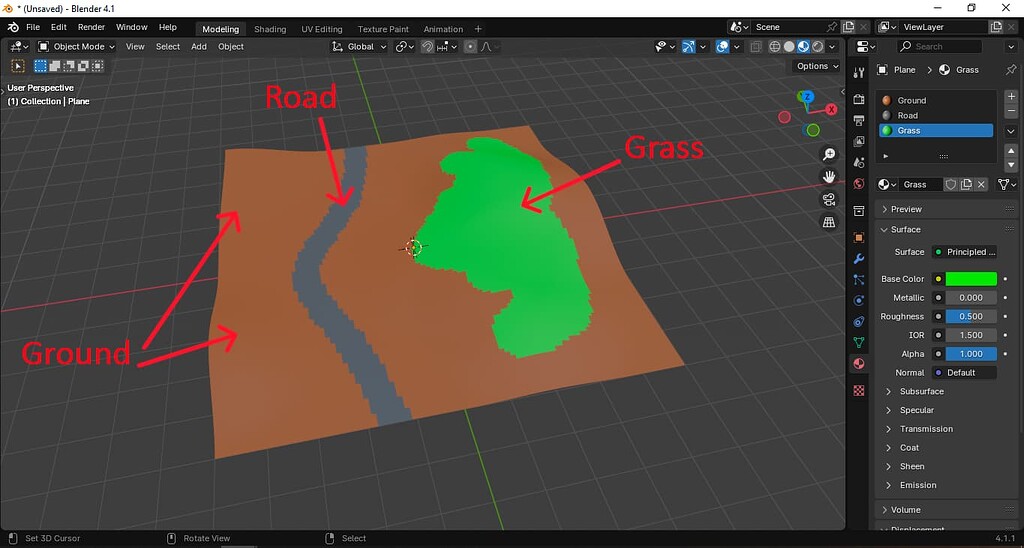
Task: Expand the Subsurface section
Action: pyautogui.click(x=921, y=391)
